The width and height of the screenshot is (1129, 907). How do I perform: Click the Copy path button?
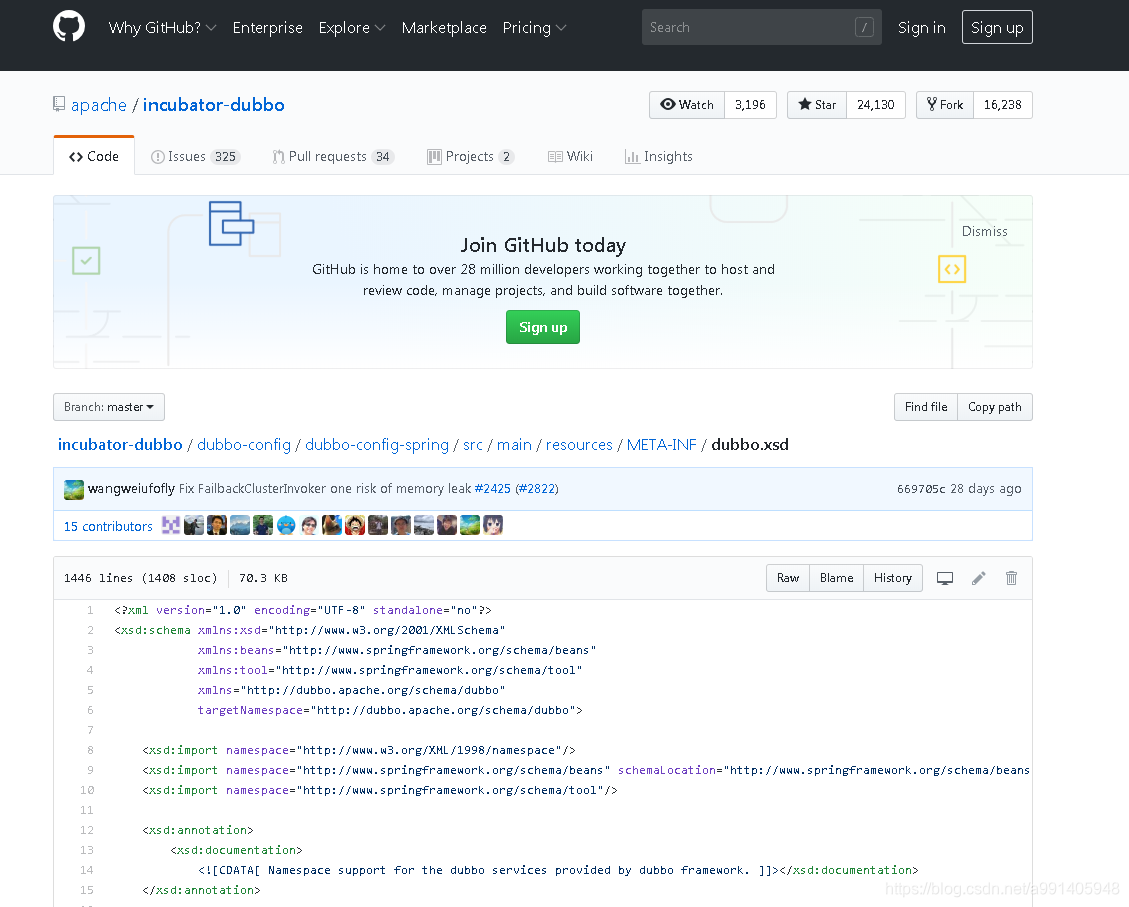click(x=995, y=407)
